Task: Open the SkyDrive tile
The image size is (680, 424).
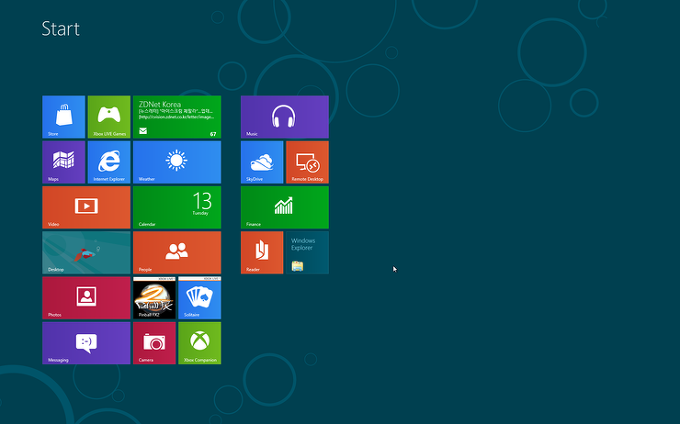Action: (x=262, y=162)
